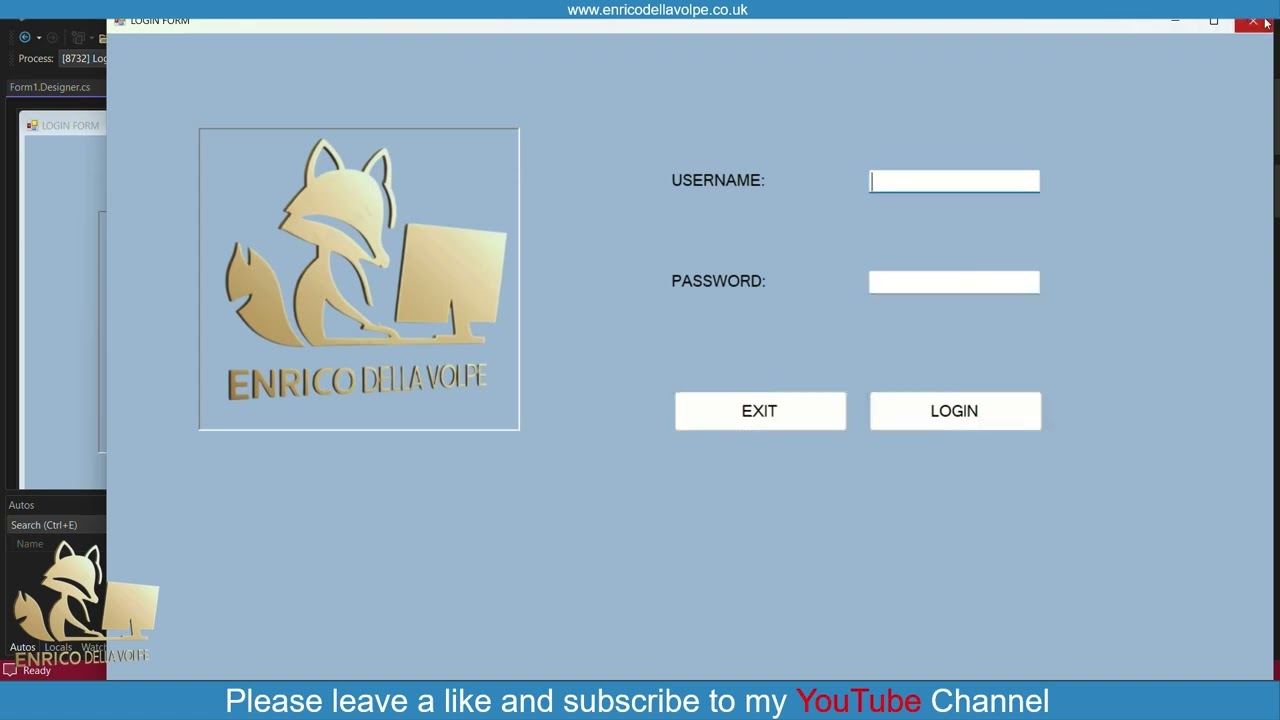
Task: Click the Autos Search (Ctrl+E) box
Action: click(56, 525)
